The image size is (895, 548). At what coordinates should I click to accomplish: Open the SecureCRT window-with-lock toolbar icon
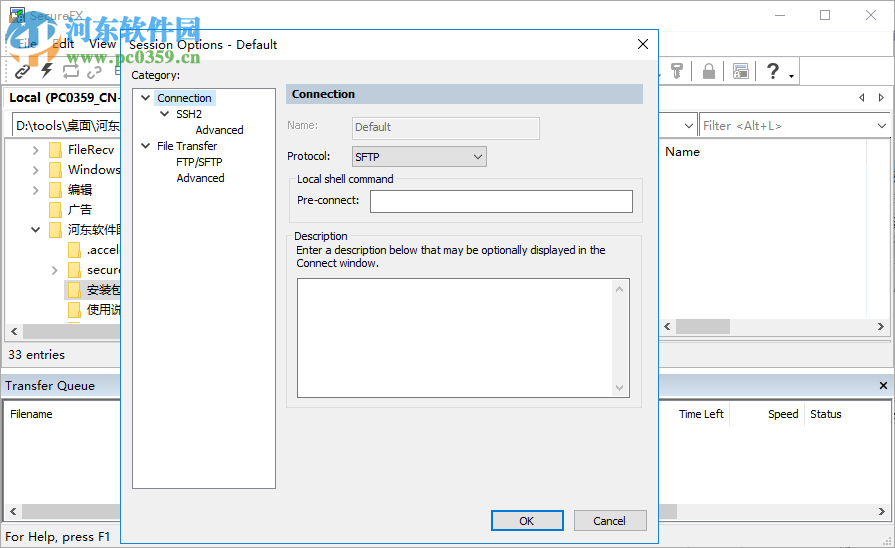click(741, 71)
